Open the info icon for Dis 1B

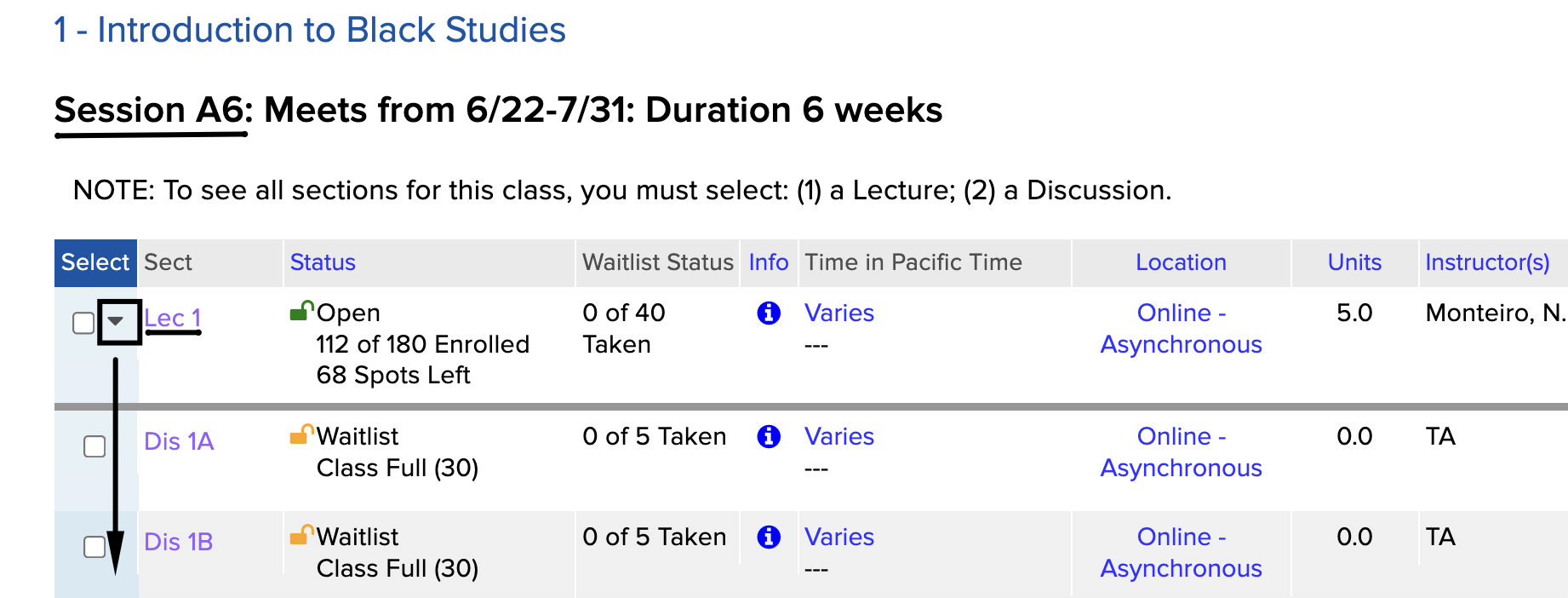[769, 538]
